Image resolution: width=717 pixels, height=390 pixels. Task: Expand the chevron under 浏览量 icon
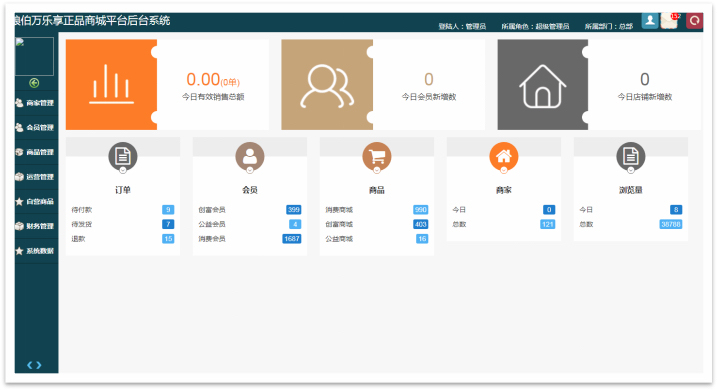click(x=631, y=170)
